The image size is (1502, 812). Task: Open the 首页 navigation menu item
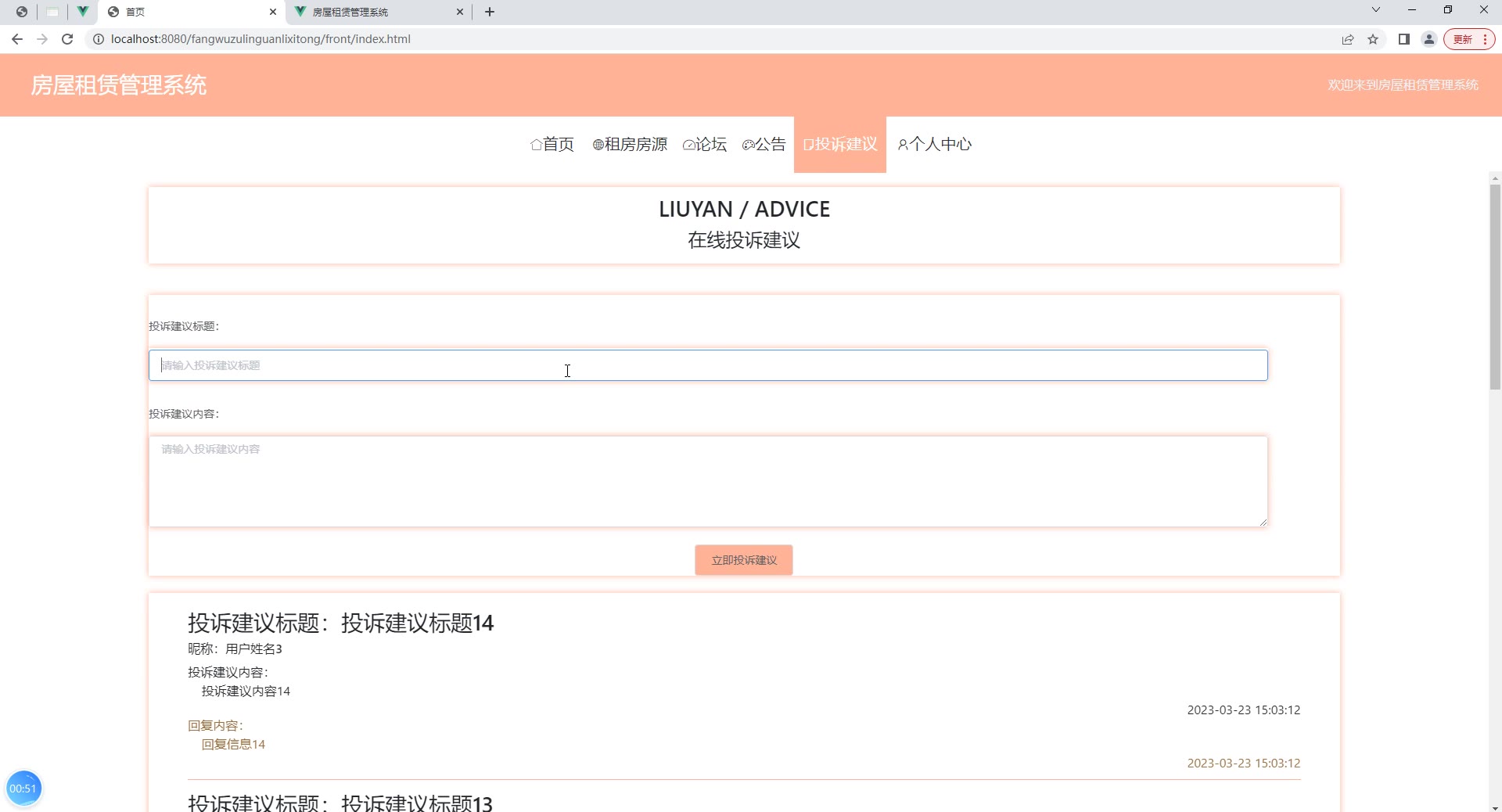pyautogui.click(x=552, y=144)
